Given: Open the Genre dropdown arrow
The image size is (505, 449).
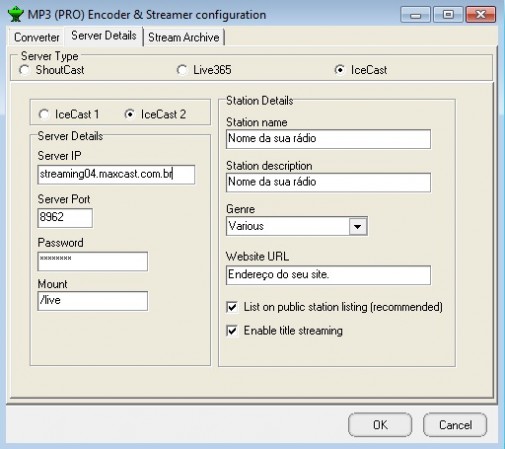Looking at the screenshot, I should click(x=358, y=226).
